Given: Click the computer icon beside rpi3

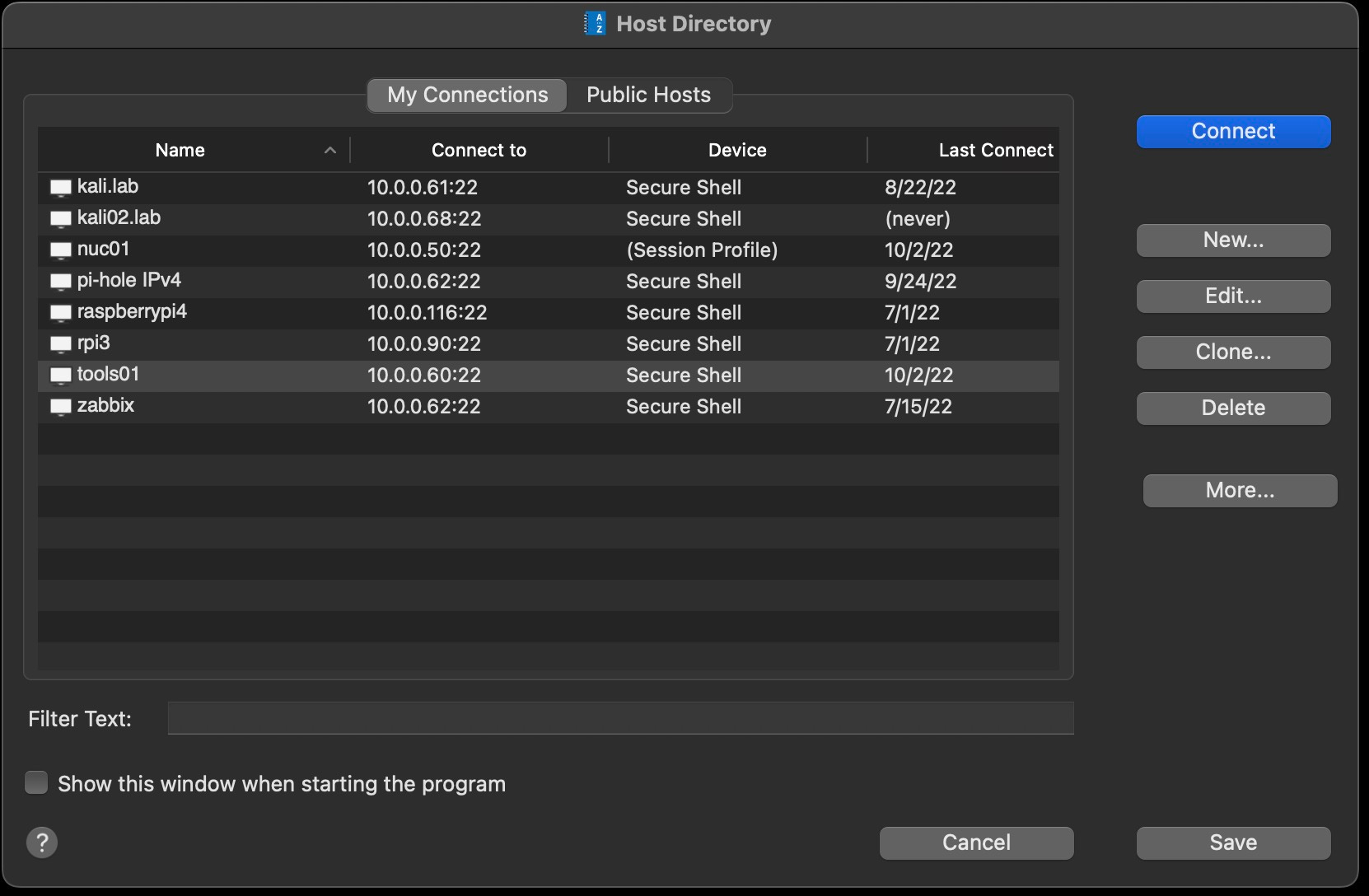Looking at the screenshot, I should pos(60,343).
